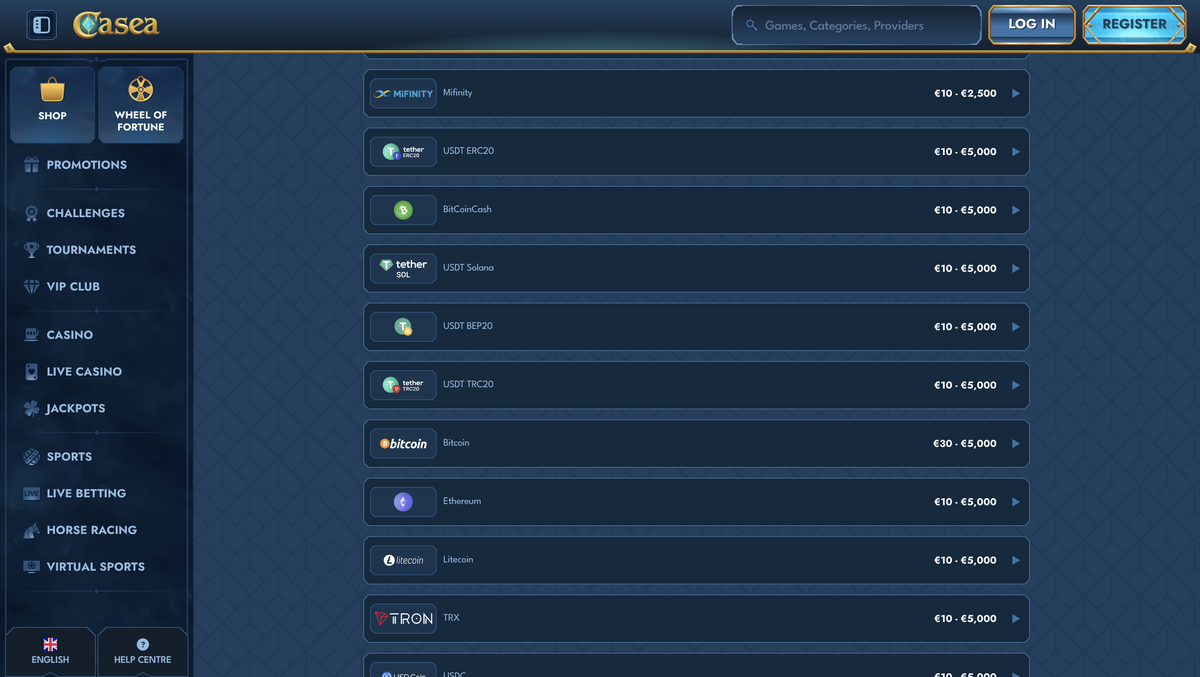Expand the Mifinity row arrow
The width and height of the screenshot is (1200, 677).
coord(1016,94)
